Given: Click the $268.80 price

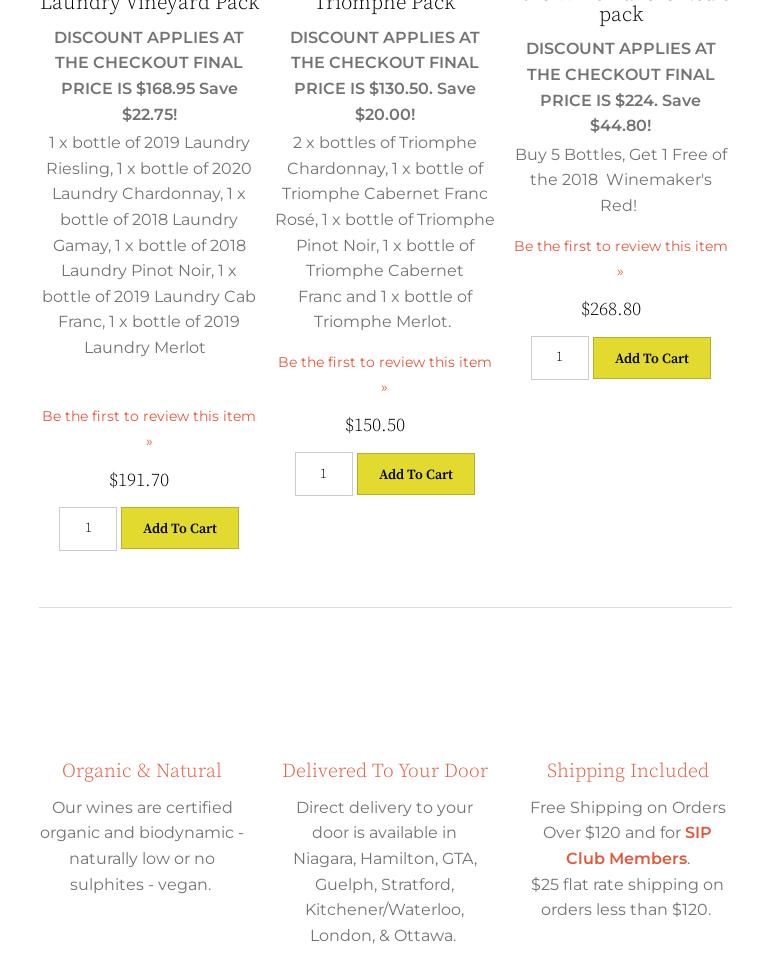Looking at the screenshot, I should 611,309.
